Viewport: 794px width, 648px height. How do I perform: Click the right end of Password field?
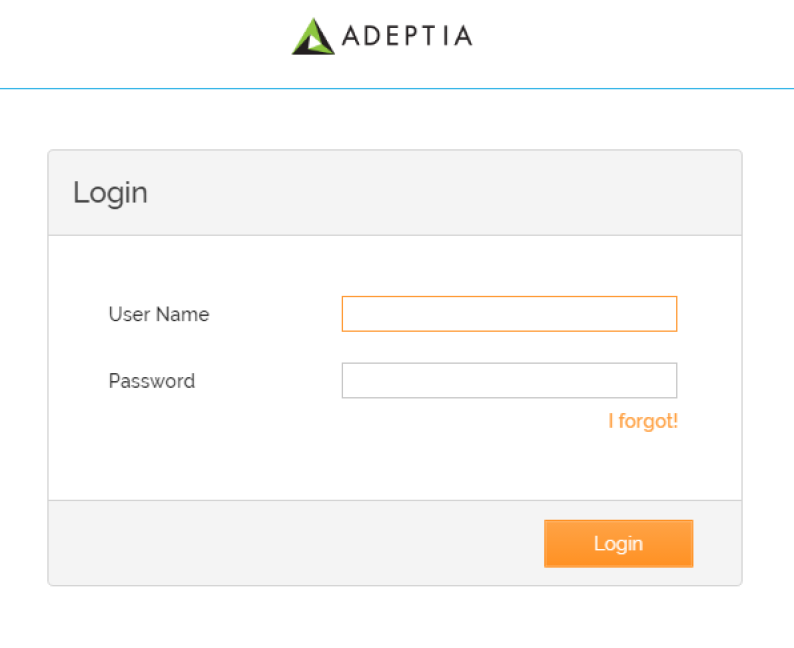pos(664,381)
